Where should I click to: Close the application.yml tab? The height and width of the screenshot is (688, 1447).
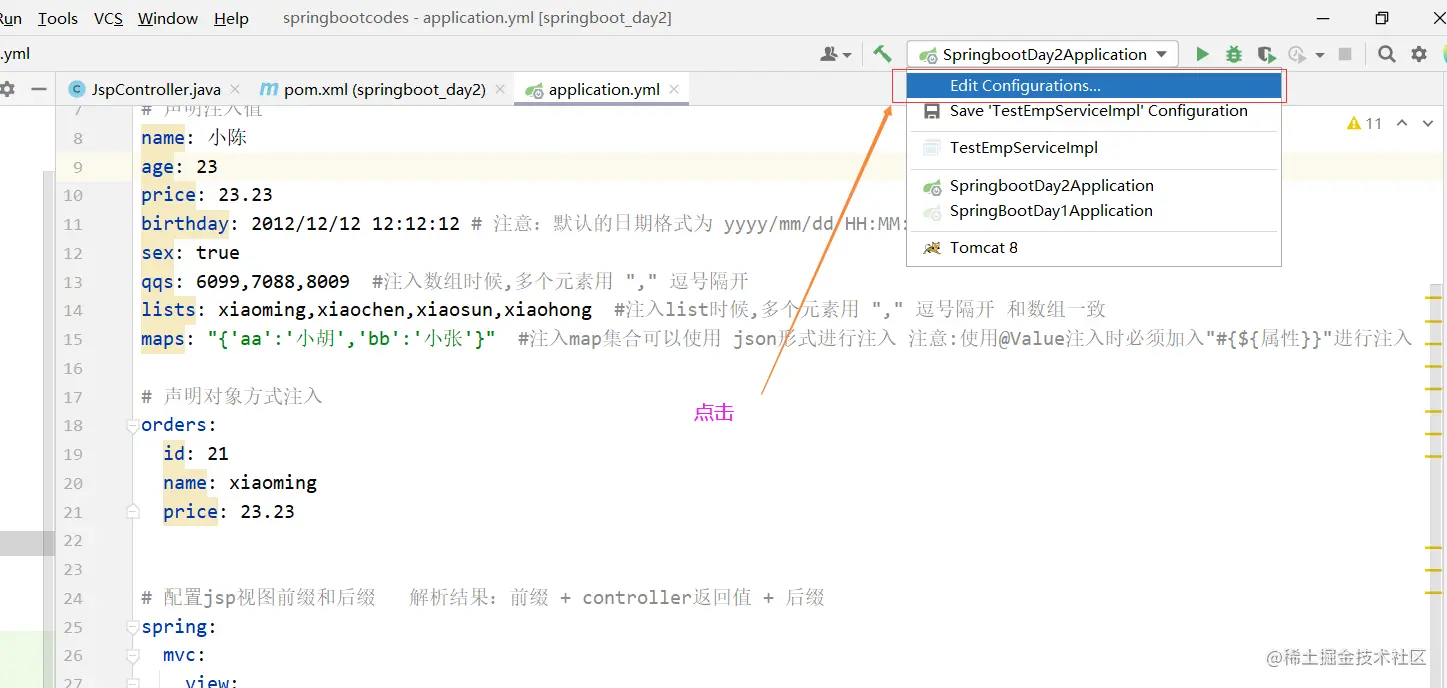click(x=674, y=89)
